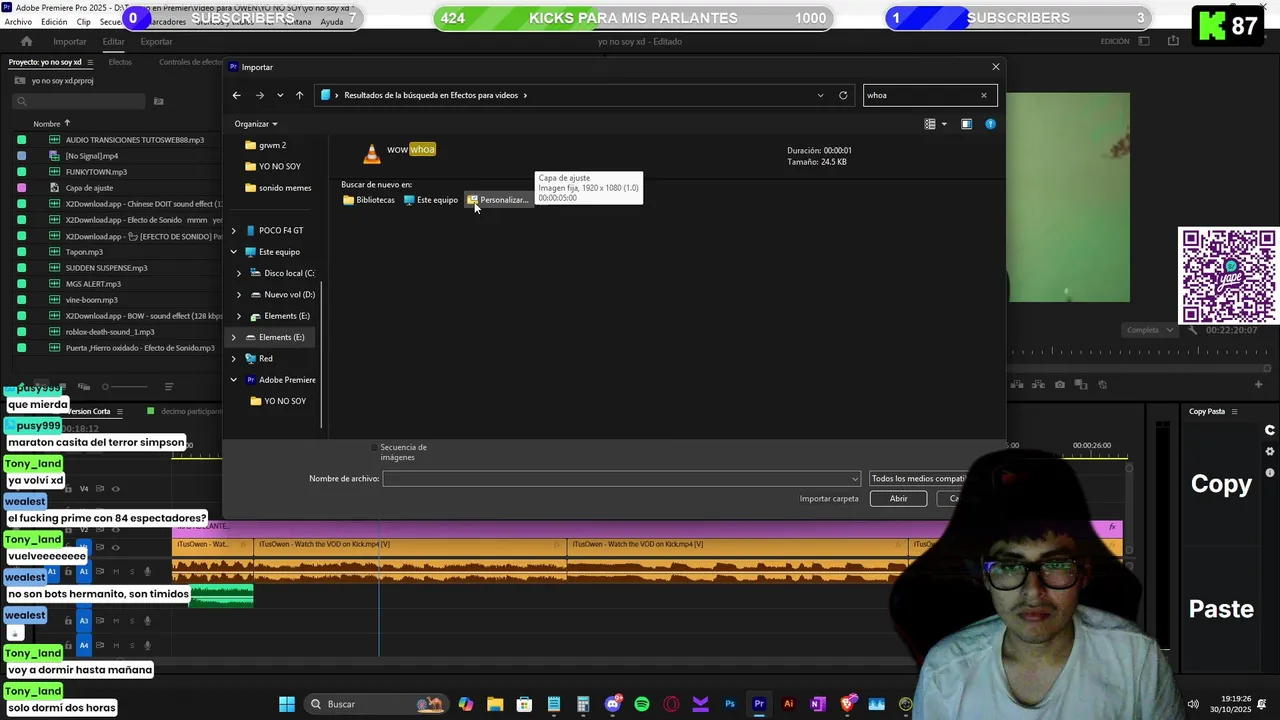The height and width of the screenshot is (720, 1280).
Task: Clear the 'whoa' search text
Action: tap(983, 95)
